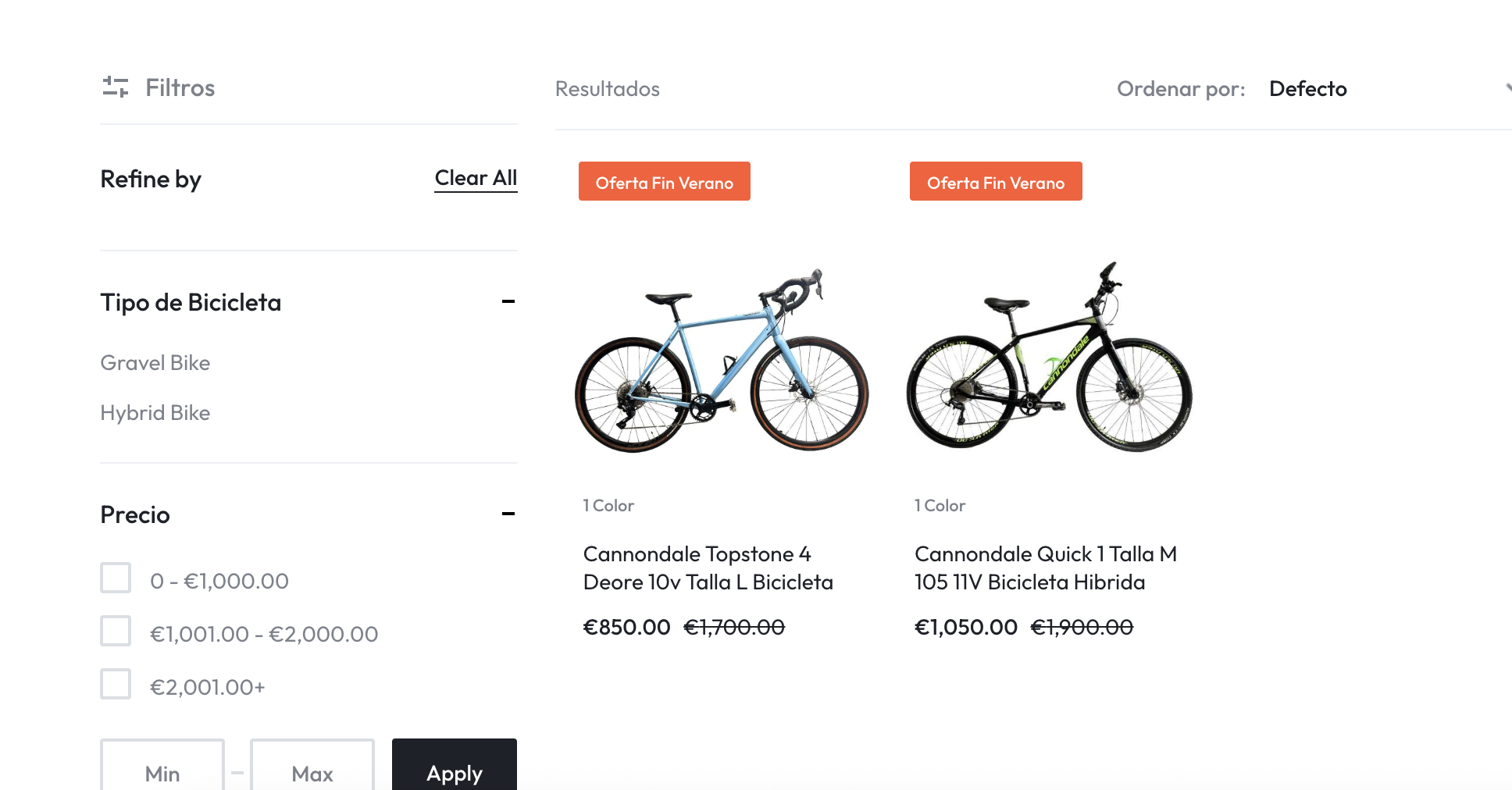This screenshot has height=790, width=1512.
Task: Click the Filtros heading text
Action: [x=180, y=88]
